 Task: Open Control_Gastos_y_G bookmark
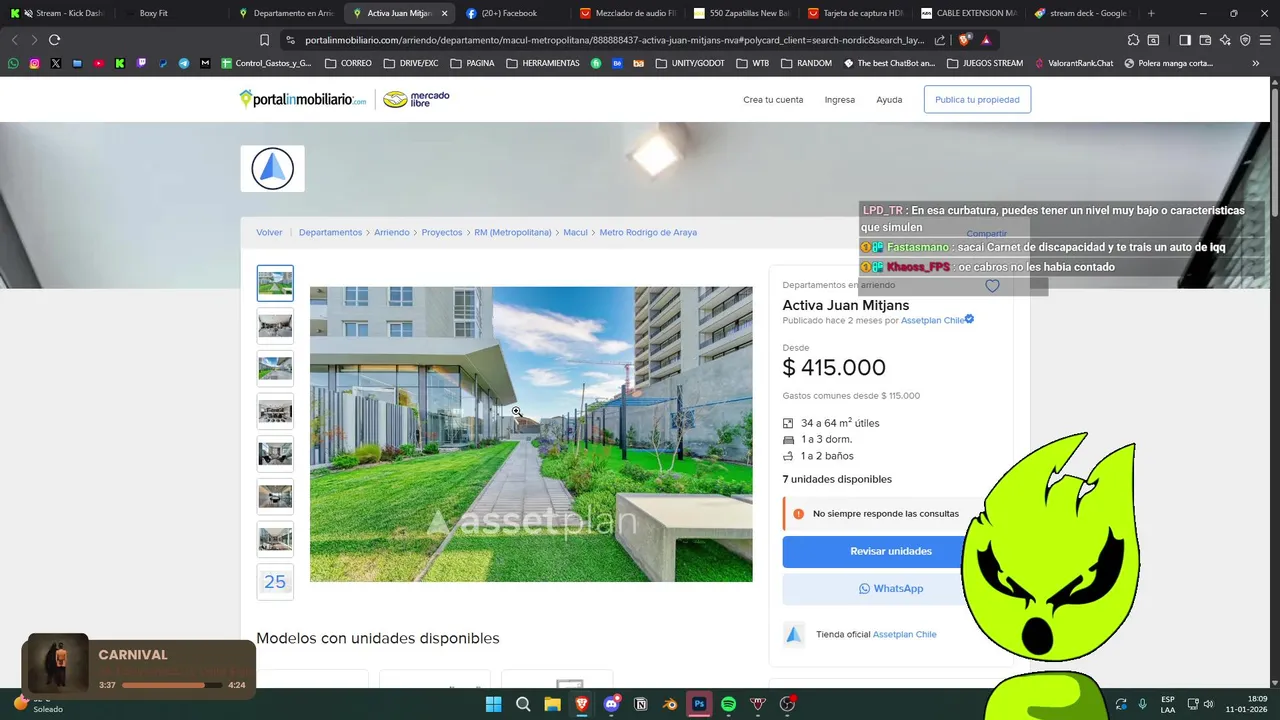(x=266, y=63)
